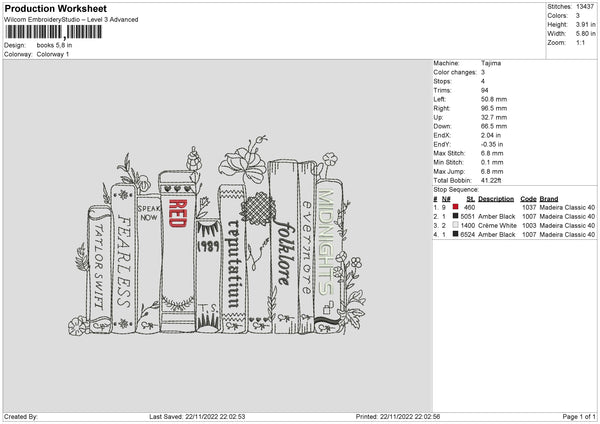Click the 'Stop Sequence:' heading
This screenshot has height=424, width=600.
(x=456, y=189)
